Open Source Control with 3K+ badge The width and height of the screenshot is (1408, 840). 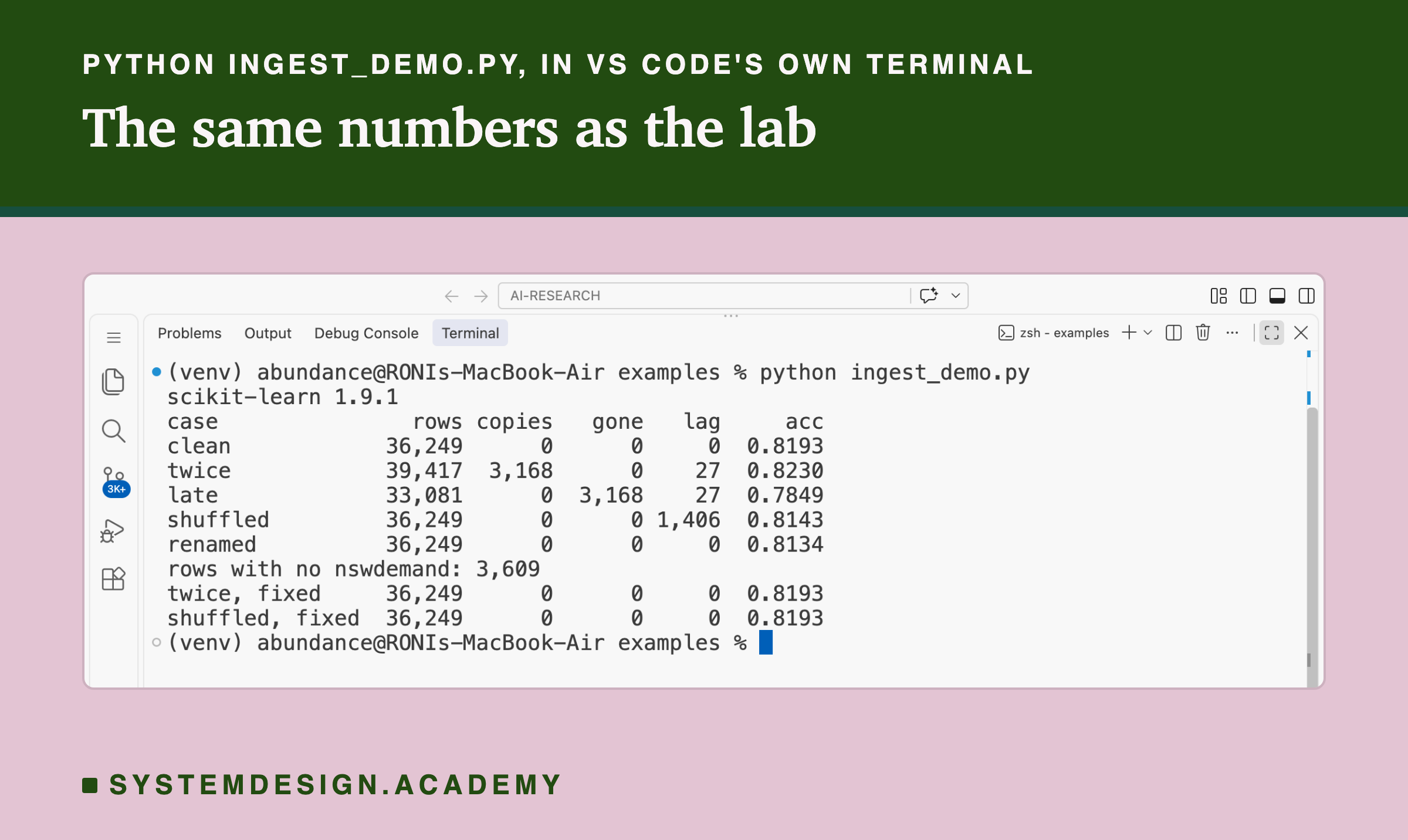pyautogui.click(x=115, y=482)
